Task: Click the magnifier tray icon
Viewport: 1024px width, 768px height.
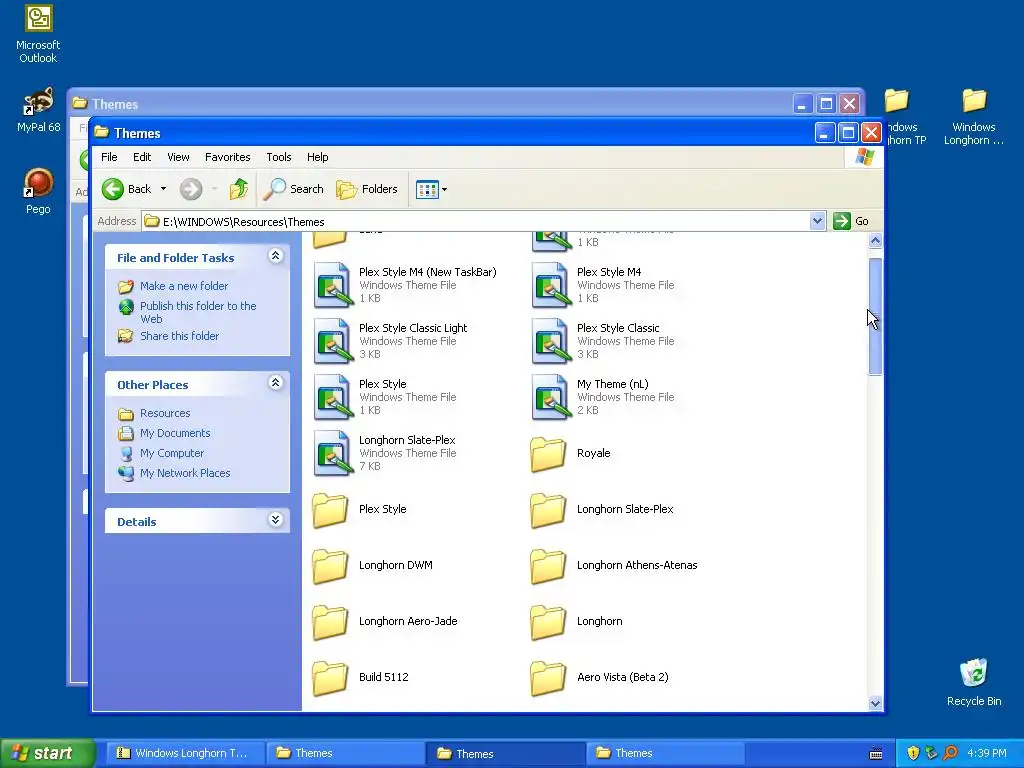Action: coord(950,754)
